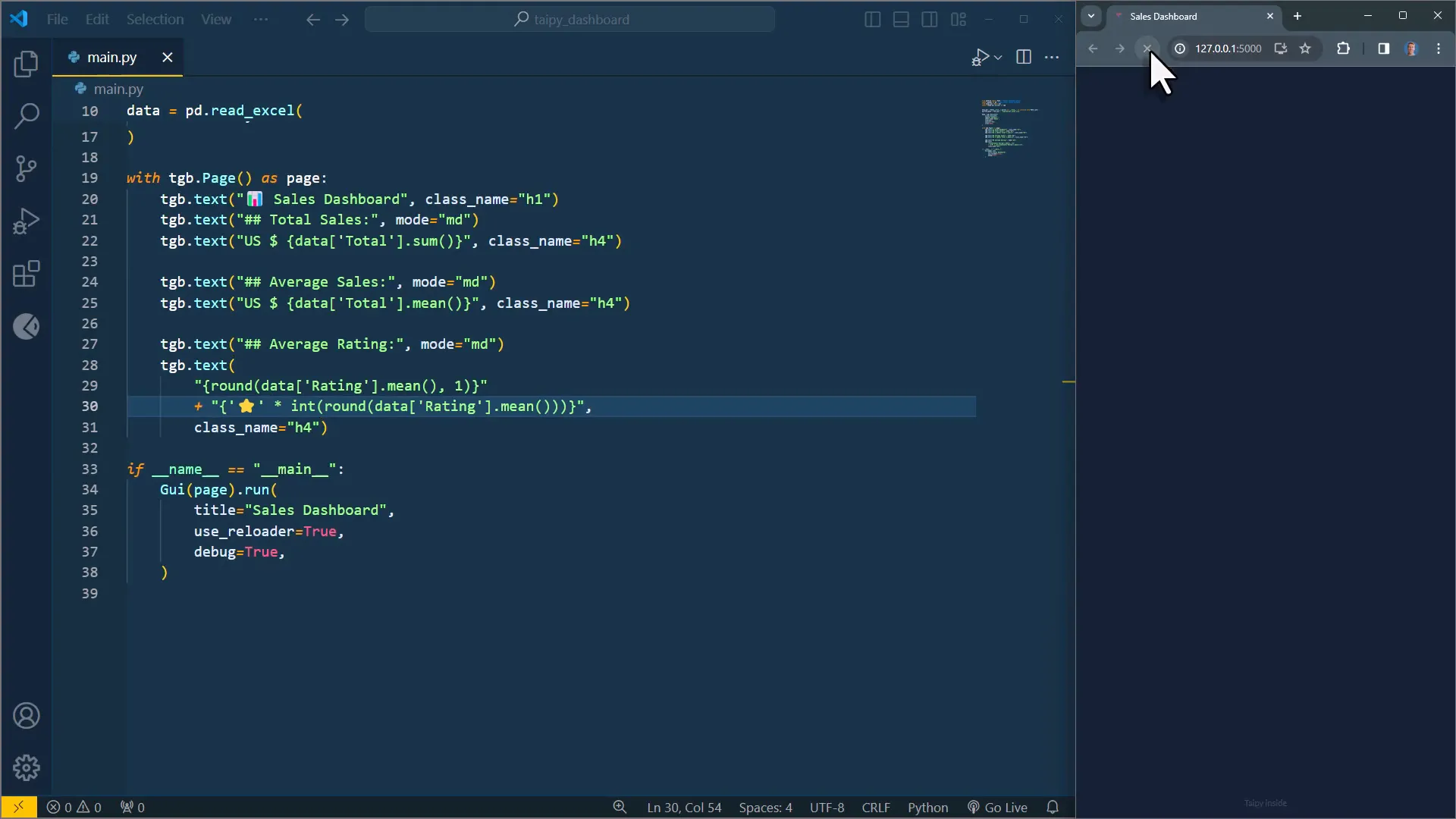The image size is (1456, 819).
Task: Select the Source Control icon
Action: (x=27, y=168)
